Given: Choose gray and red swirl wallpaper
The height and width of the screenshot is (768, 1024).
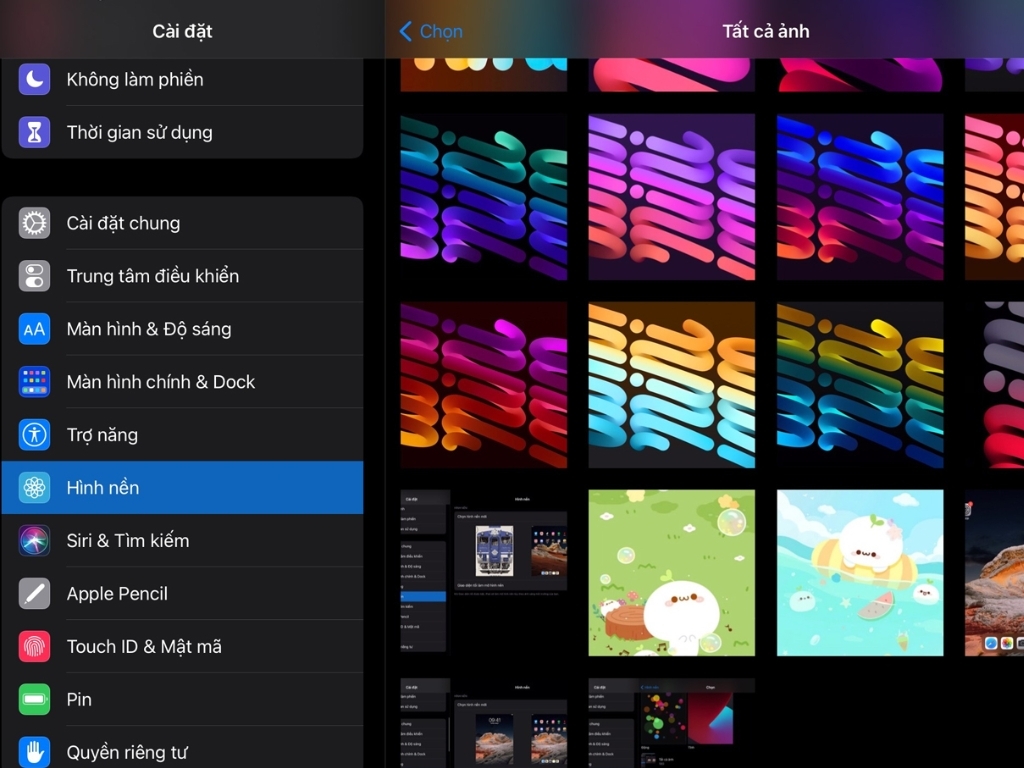Looking at the screenshot, I should [x=994, y=385].
